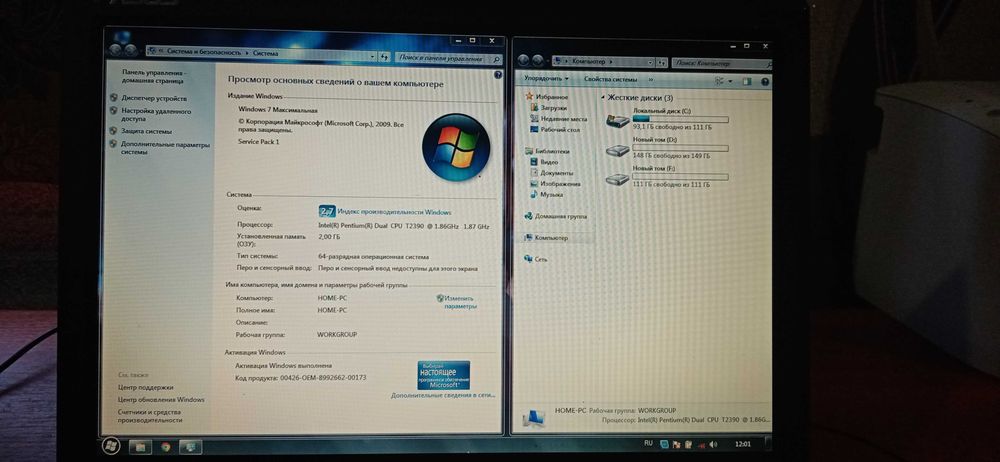Toggle preview pane icon in Computer window

pos(747,82)
